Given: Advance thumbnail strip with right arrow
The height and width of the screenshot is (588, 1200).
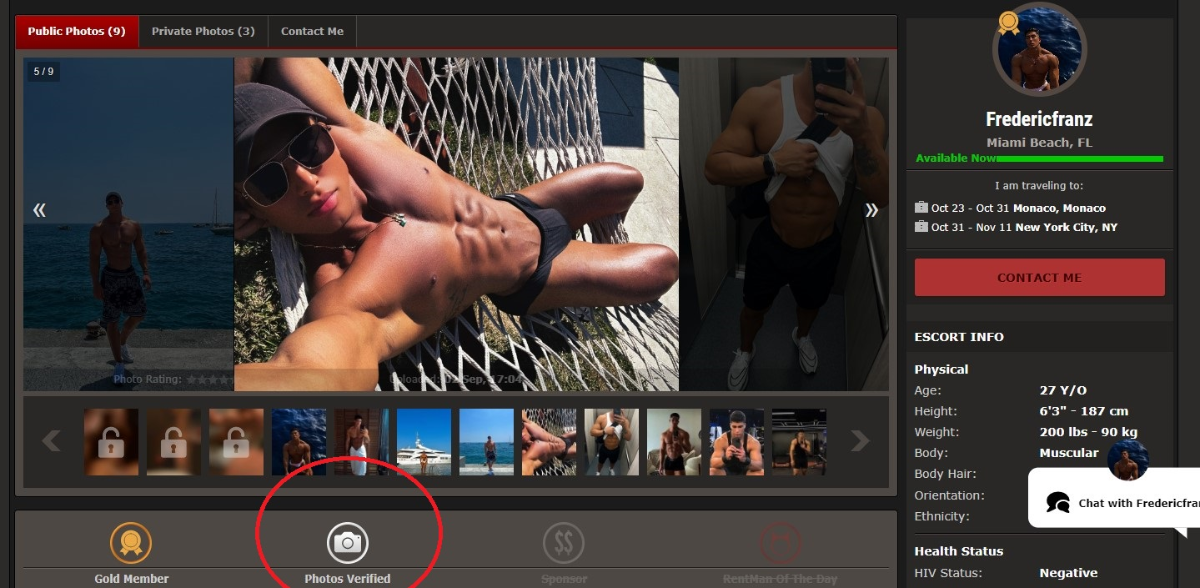Looking at the screenshot, I should pyautogui.click(x=860, y=441).
